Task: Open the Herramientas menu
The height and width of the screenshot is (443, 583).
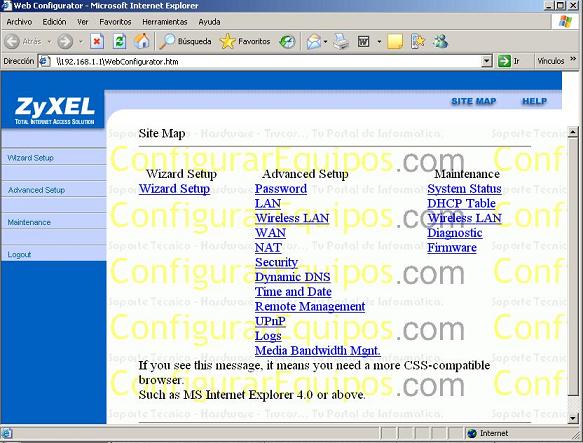Action: (165, 22)
